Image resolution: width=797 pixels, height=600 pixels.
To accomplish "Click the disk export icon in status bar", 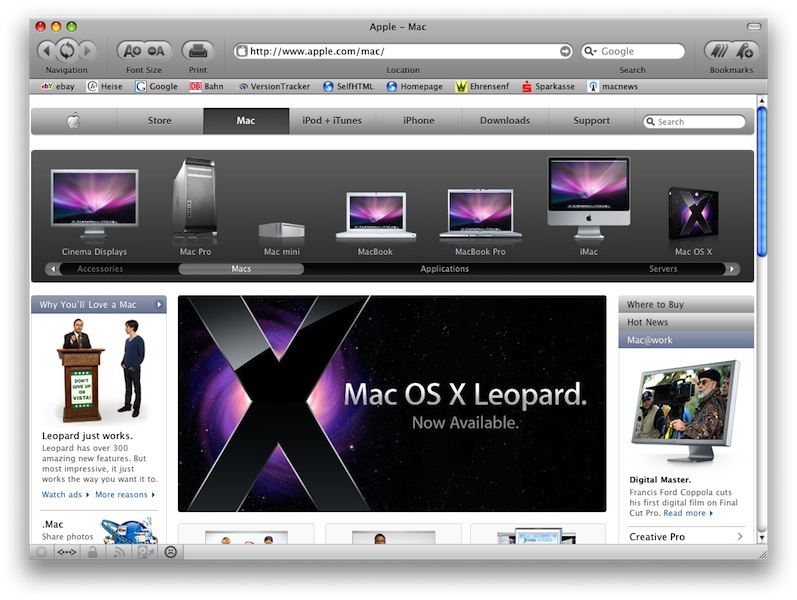I will point(145,552).
